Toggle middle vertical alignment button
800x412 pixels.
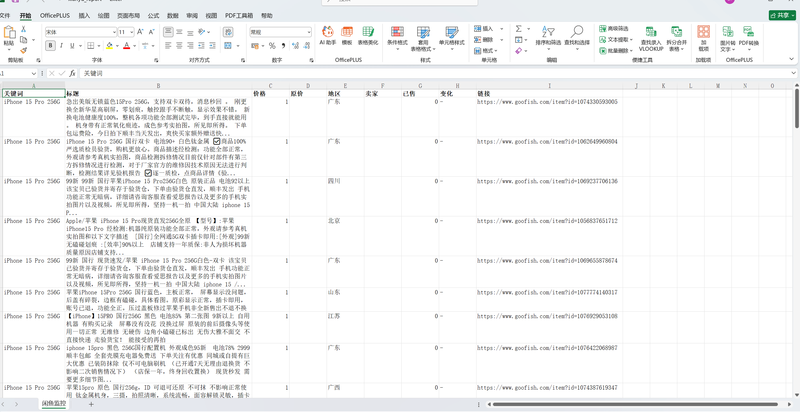180,32
